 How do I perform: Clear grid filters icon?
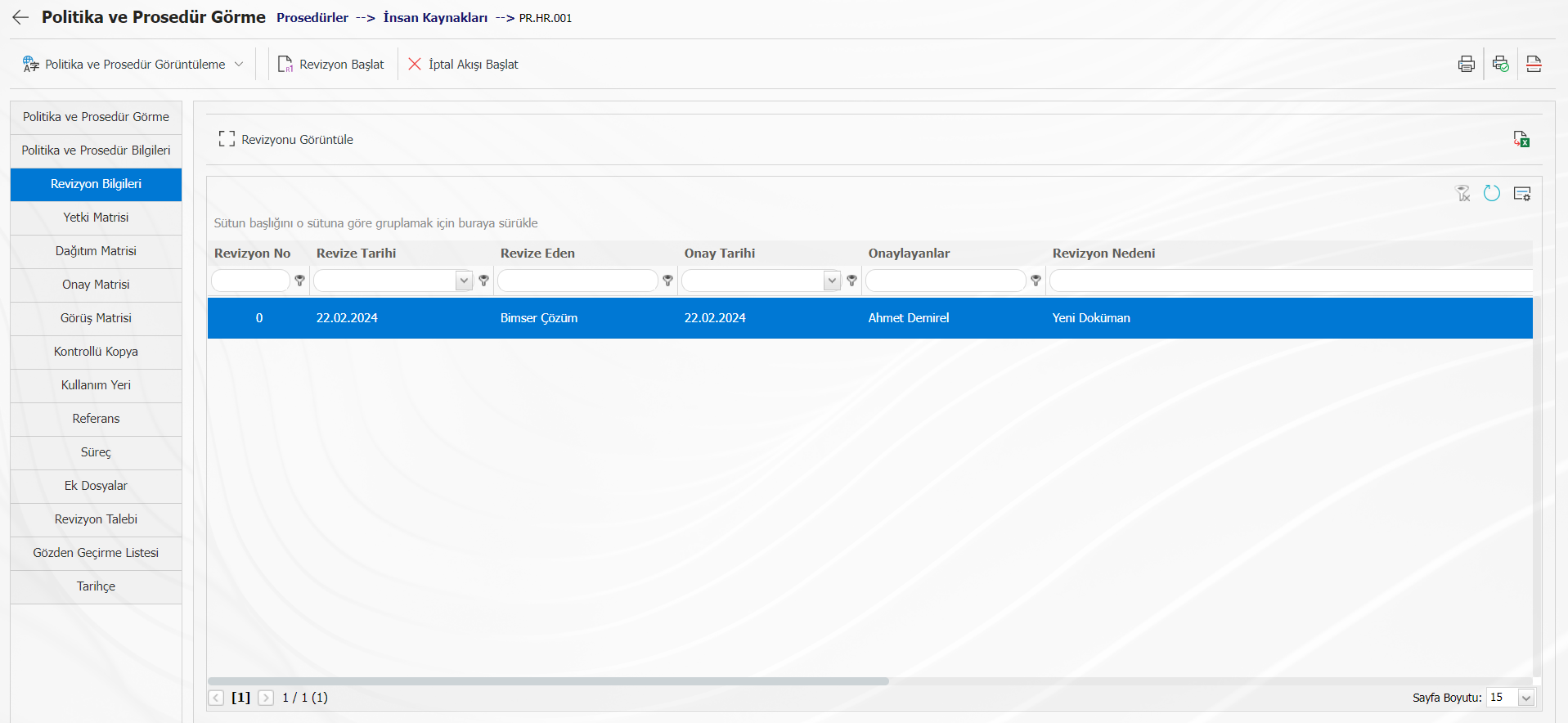[1463, 193]
